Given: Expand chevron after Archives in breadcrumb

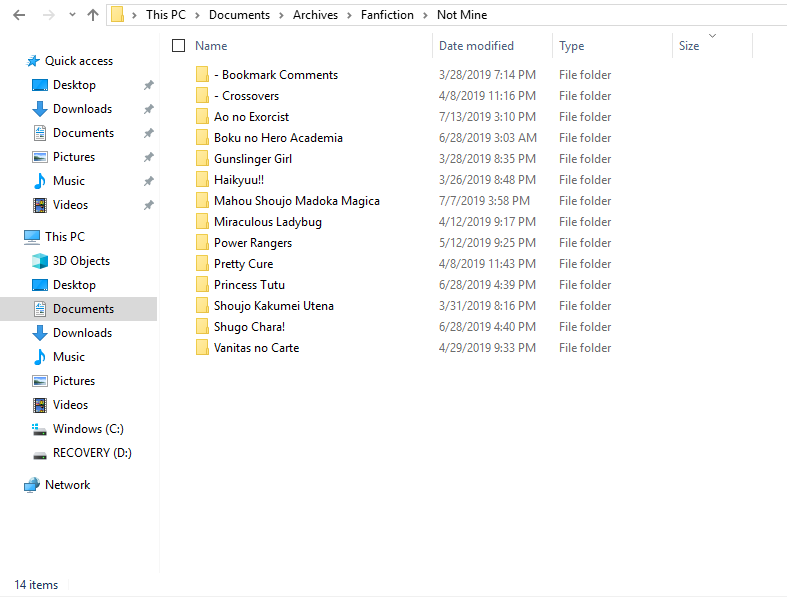Looking at the screenshot, I should (349, 16).
